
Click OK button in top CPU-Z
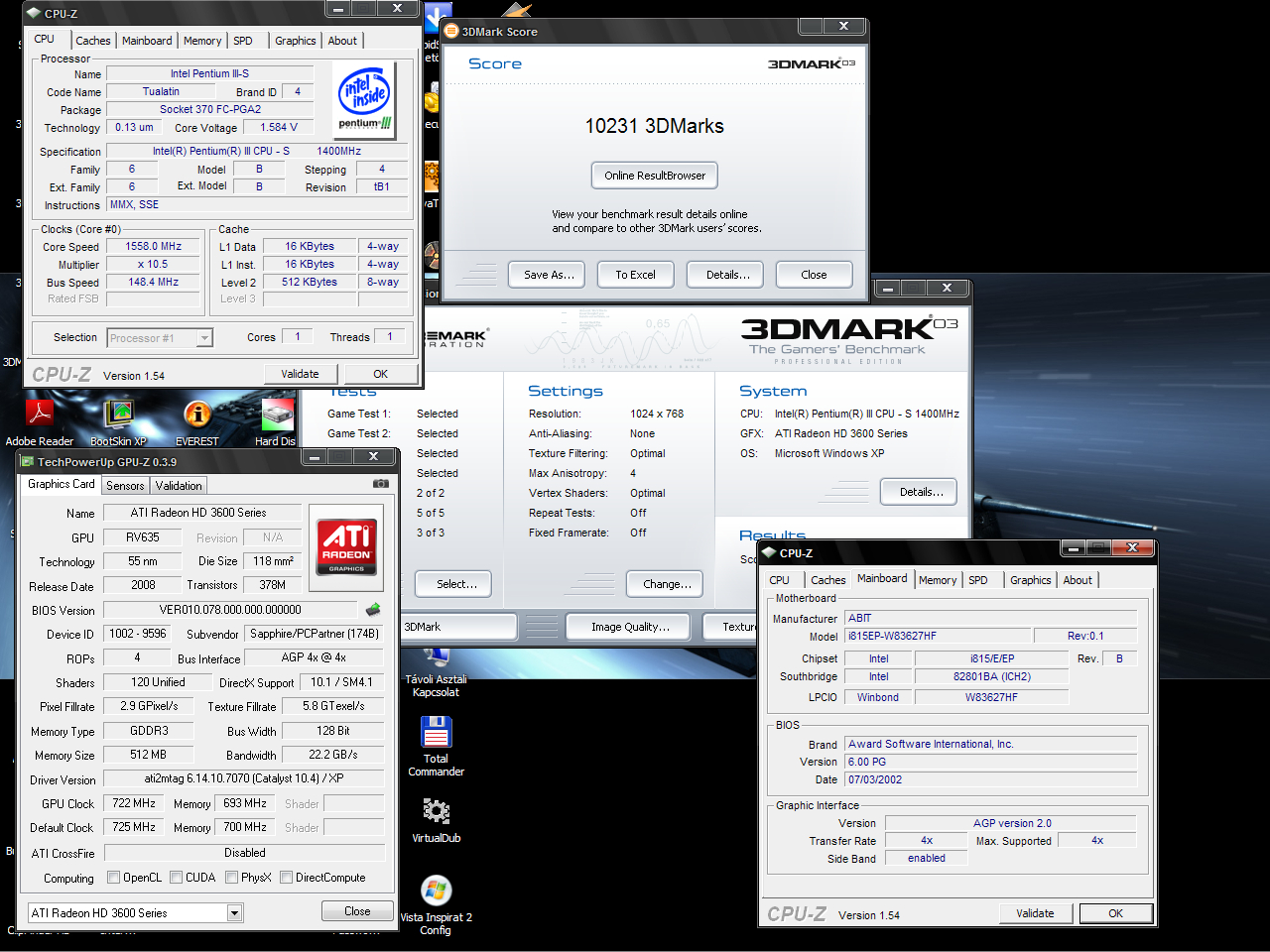pos(381,374)
